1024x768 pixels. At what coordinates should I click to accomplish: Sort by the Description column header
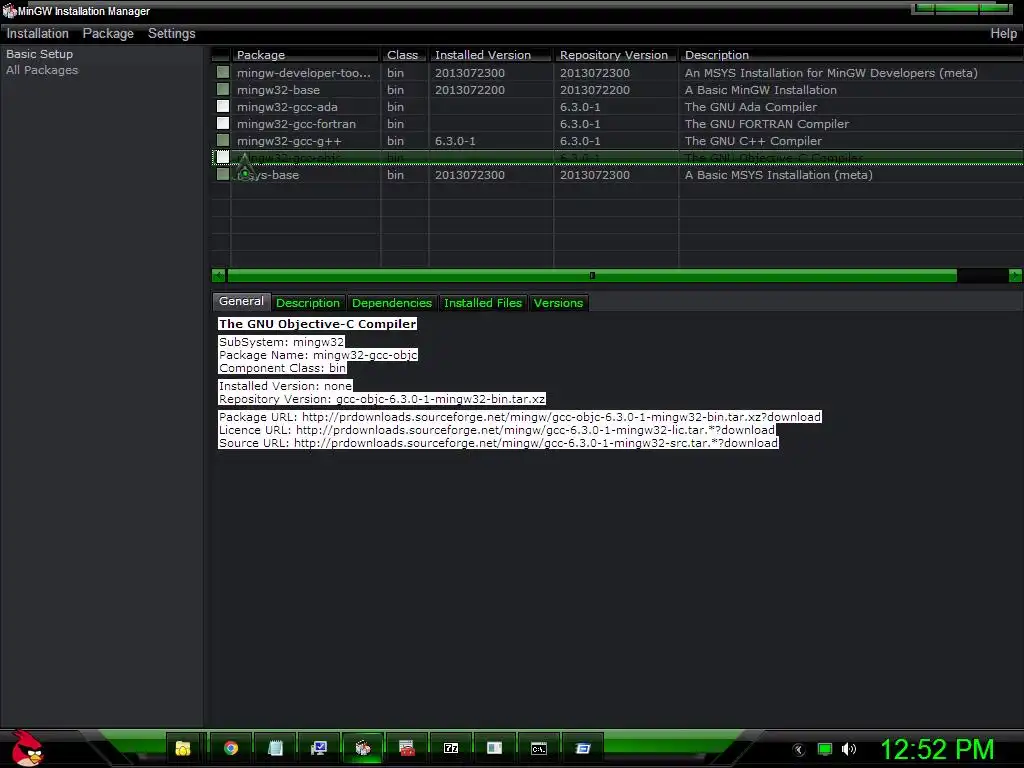(850, 55)
